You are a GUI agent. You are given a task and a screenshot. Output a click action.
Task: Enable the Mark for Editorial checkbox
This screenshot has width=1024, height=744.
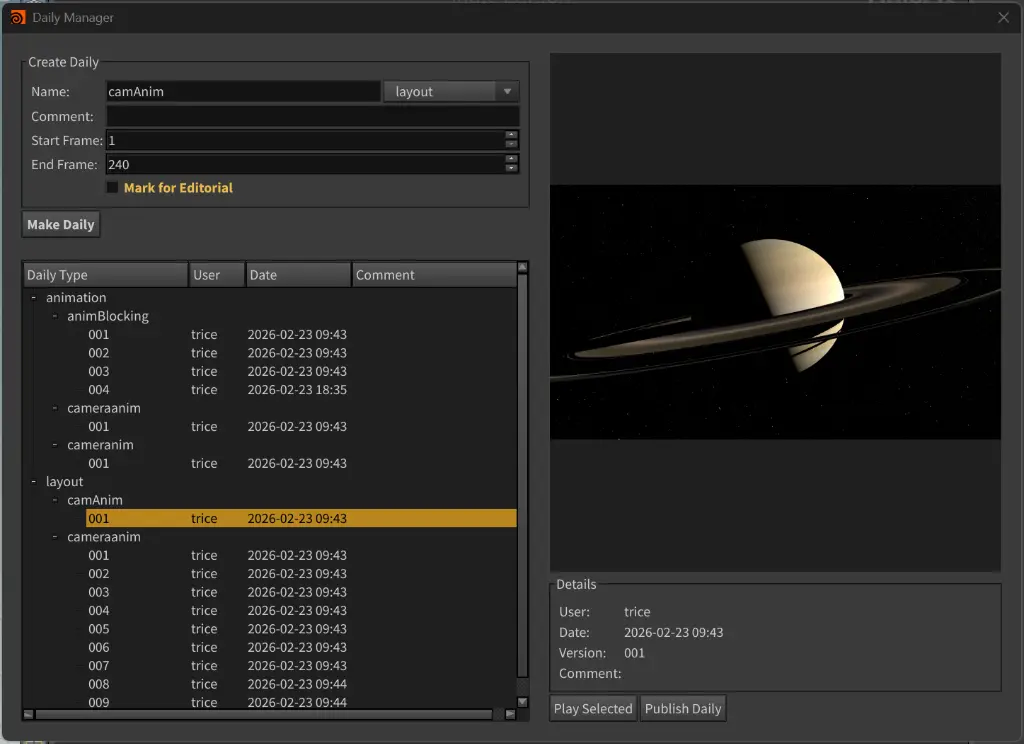point(112,187)
